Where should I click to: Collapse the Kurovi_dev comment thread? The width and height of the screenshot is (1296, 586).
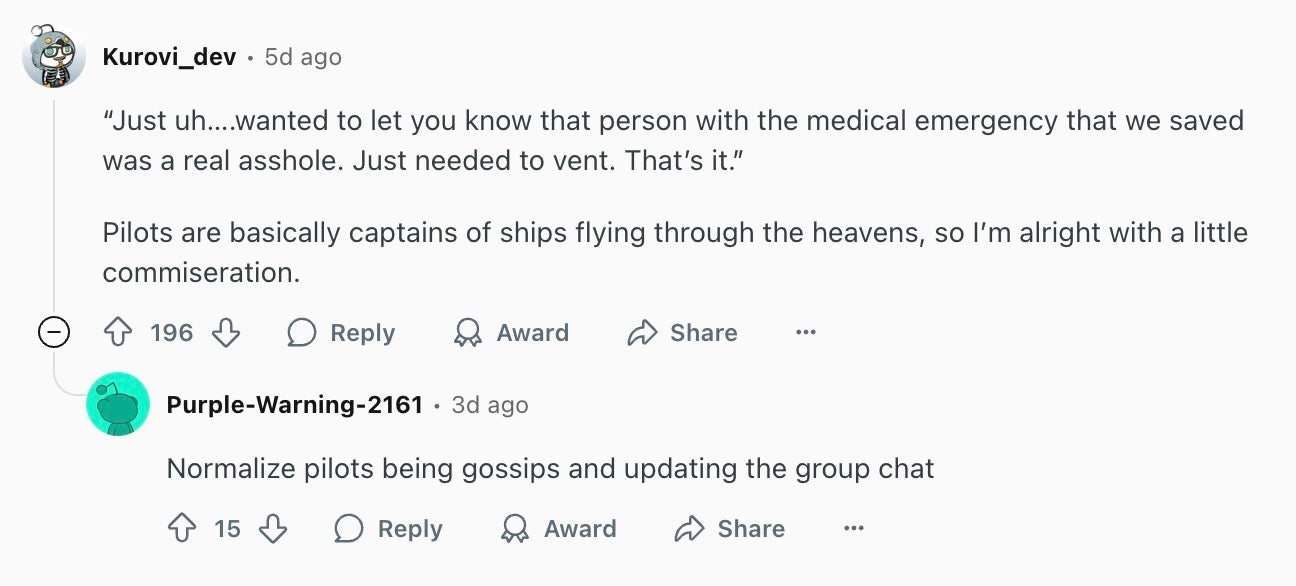pos(54,333)
